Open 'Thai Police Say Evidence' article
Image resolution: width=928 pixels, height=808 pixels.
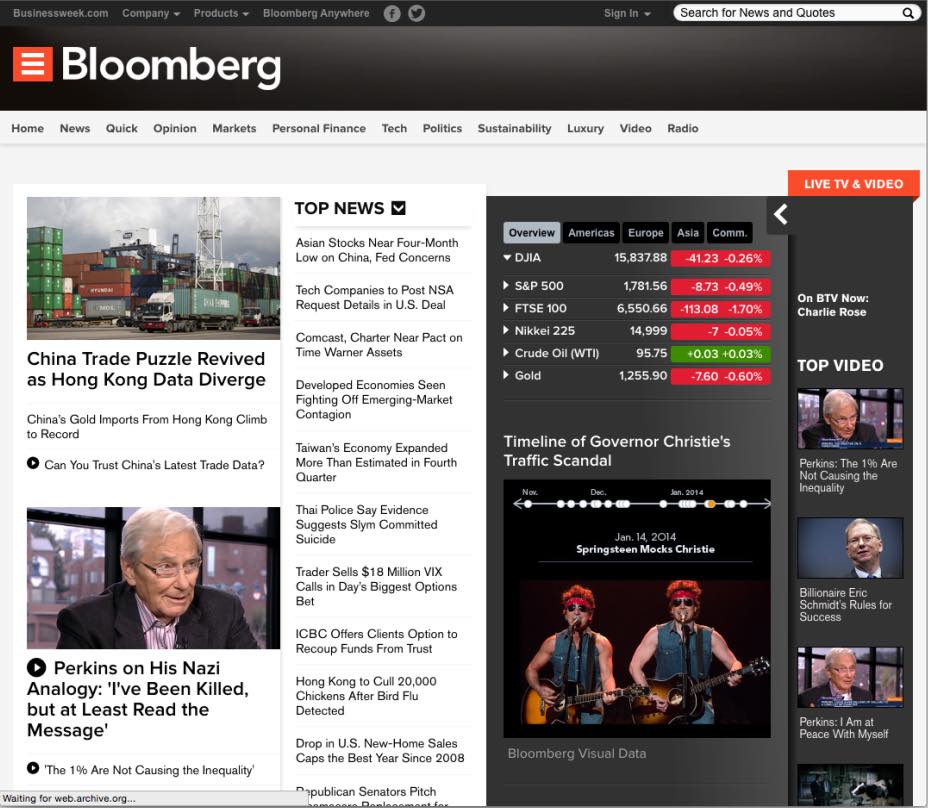(366, 524)
